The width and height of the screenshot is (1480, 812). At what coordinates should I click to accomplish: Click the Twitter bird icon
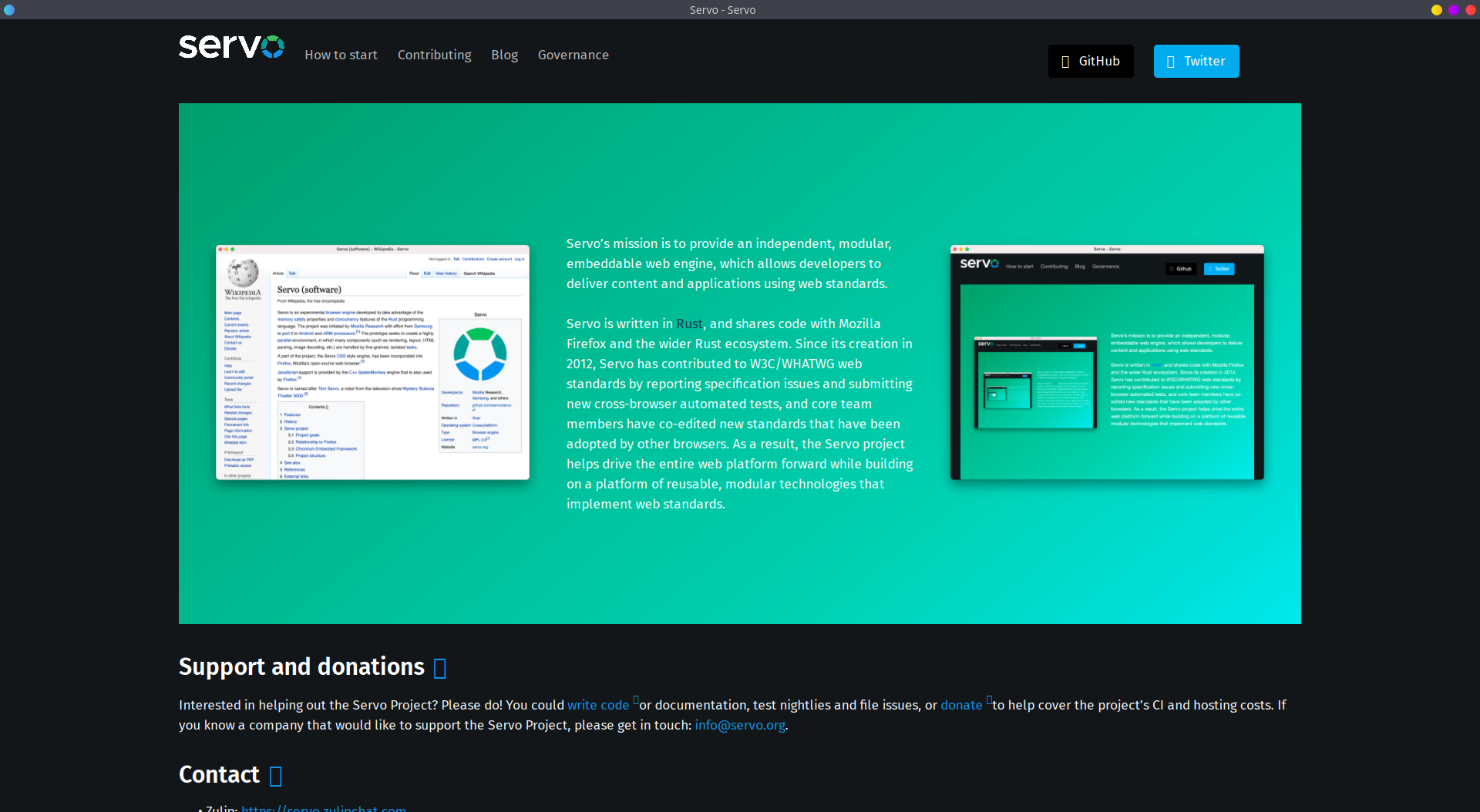click(1171, 61)
